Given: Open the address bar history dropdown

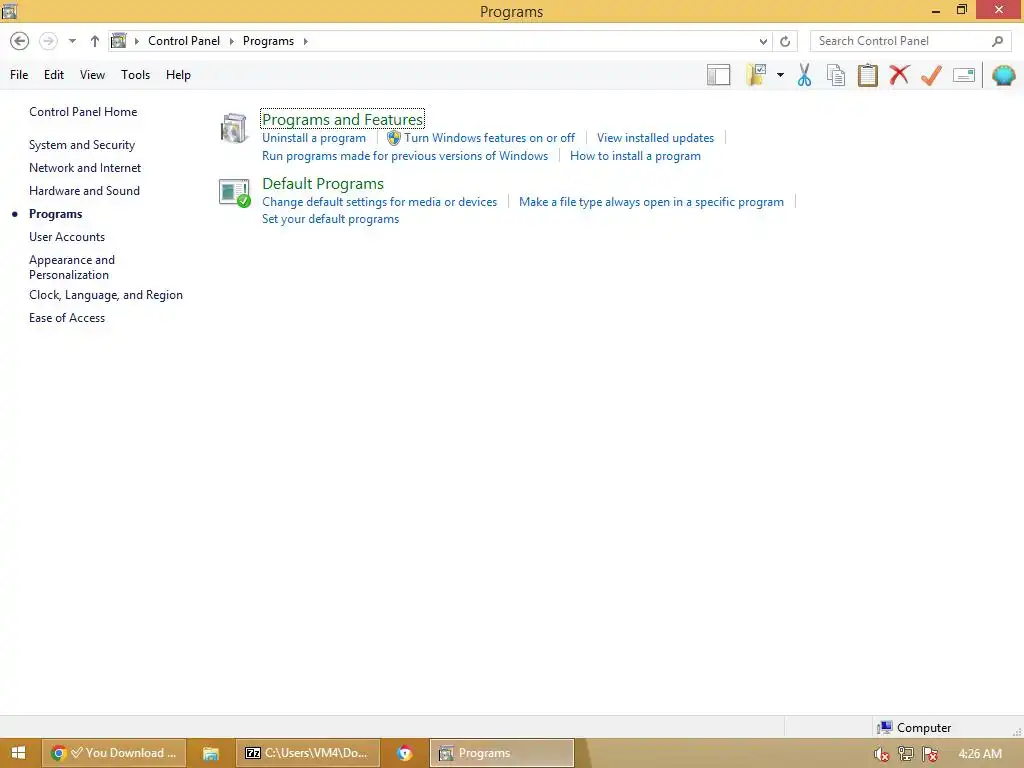Looking at the screenshot, I should click(x=763, y=41).
